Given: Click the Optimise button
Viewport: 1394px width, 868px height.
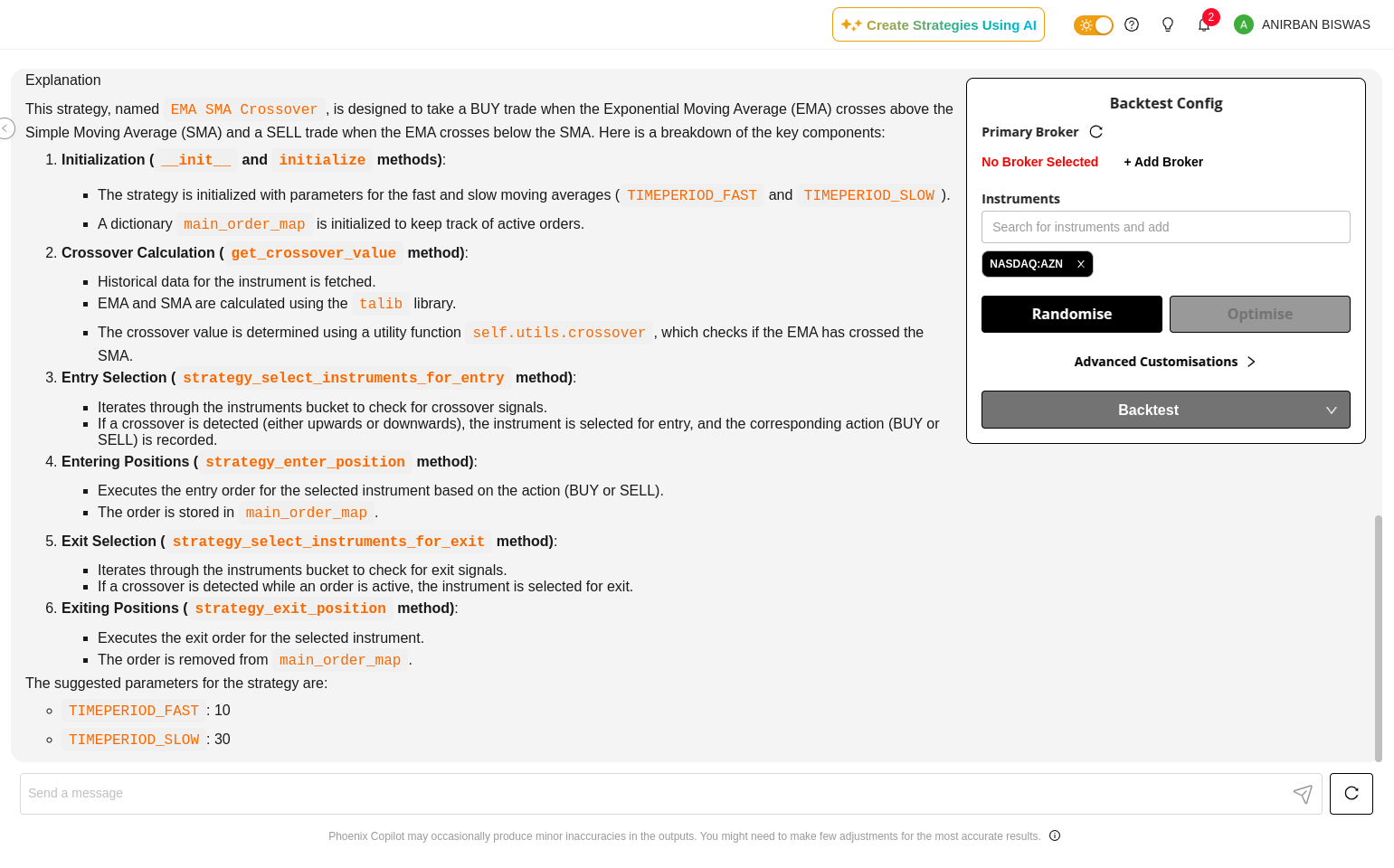Looking at the screenshot, I should (x=1259, y=315).
